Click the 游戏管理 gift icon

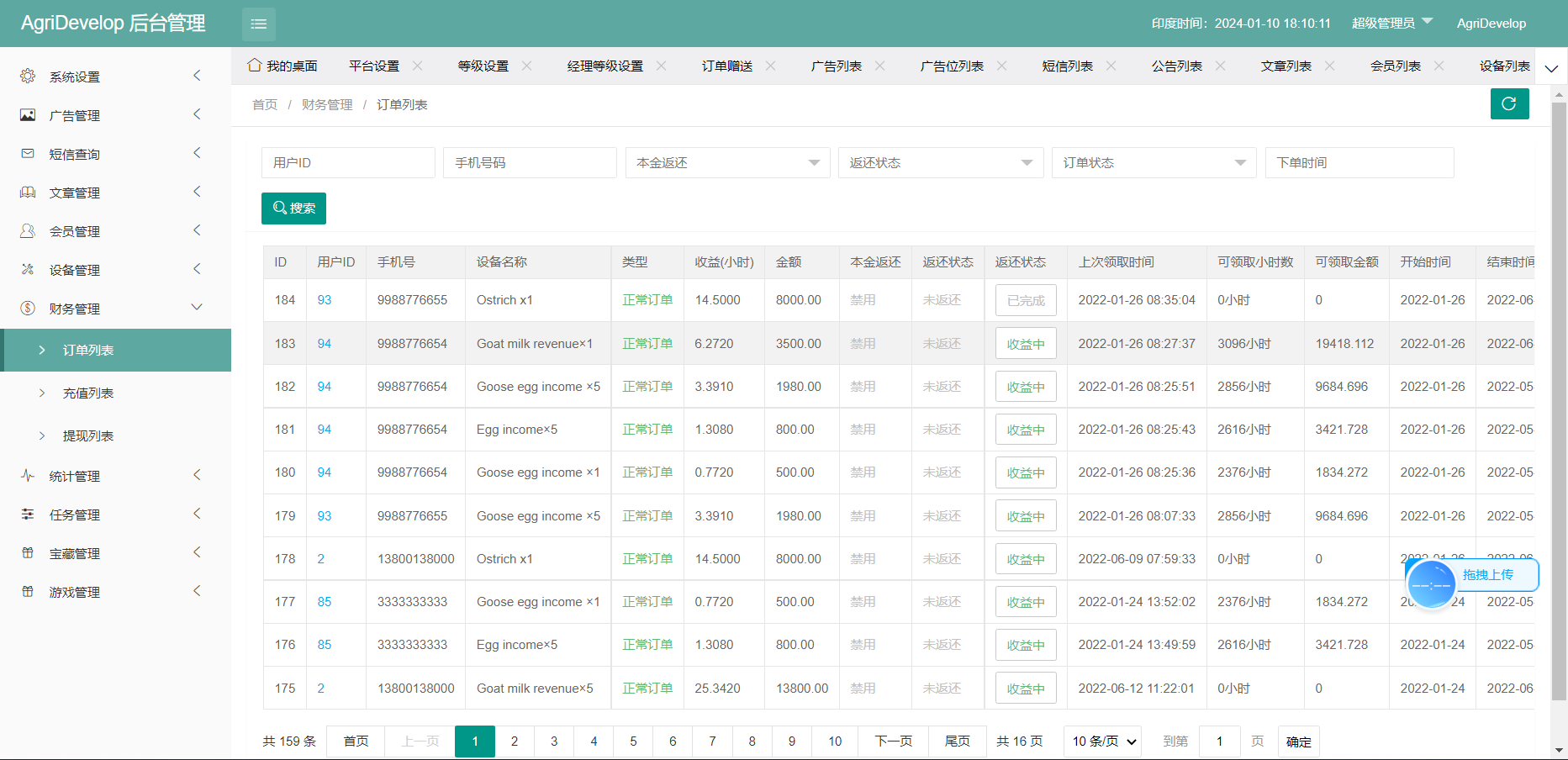point(28,591)
